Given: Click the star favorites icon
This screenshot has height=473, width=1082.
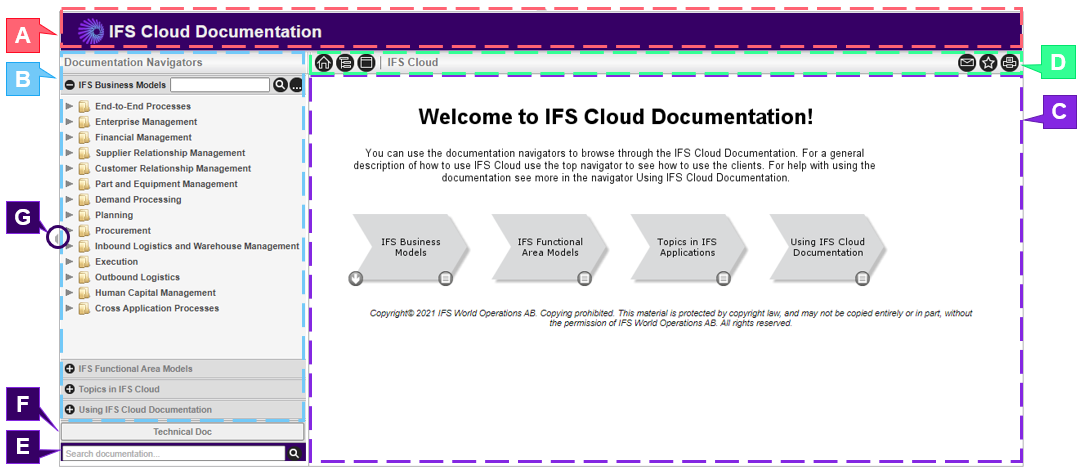Looking at the screenshot, I should click(988, 63).
